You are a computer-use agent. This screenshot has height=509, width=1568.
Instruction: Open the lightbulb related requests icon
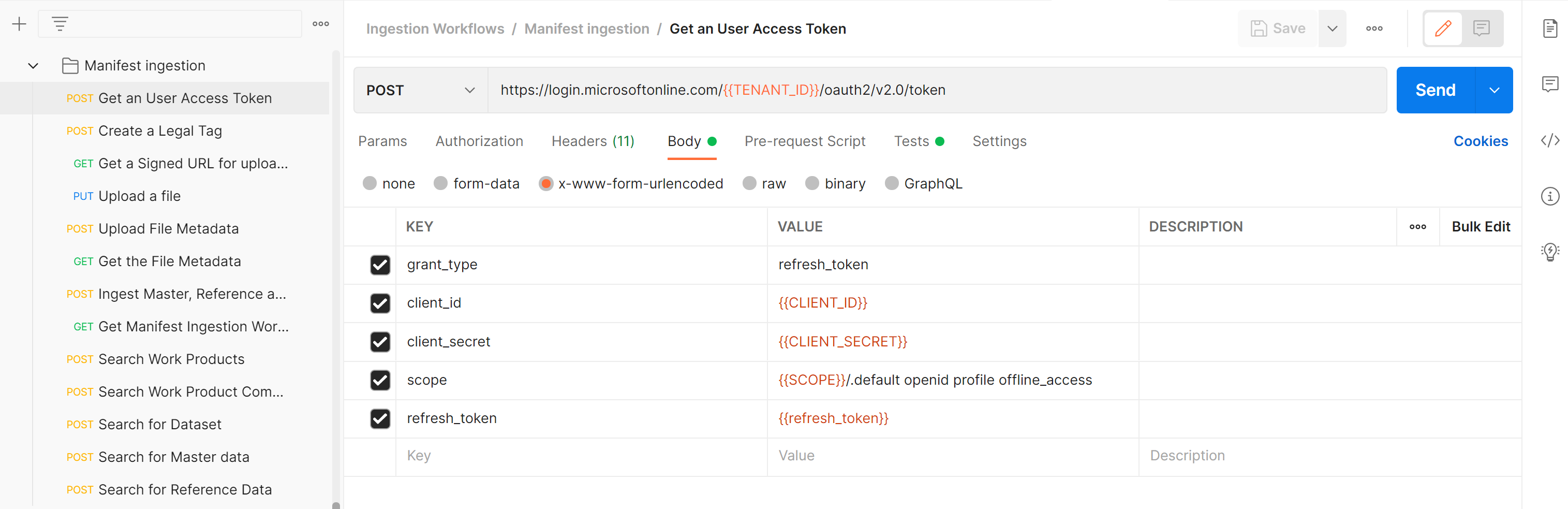coord(1550,252)
